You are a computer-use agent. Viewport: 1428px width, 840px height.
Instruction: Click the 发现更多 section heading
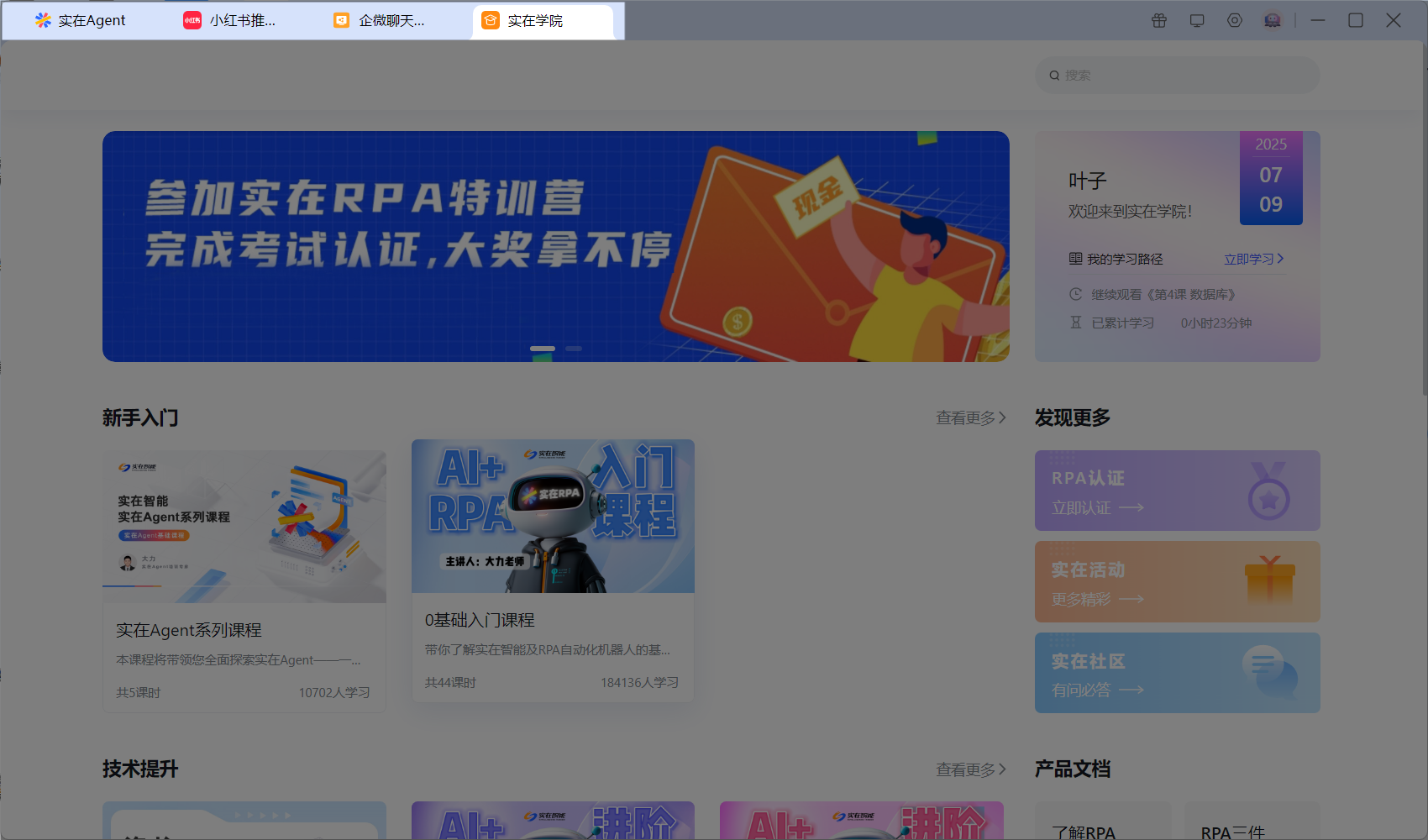pyautogui.click(x=1073, y=417)
